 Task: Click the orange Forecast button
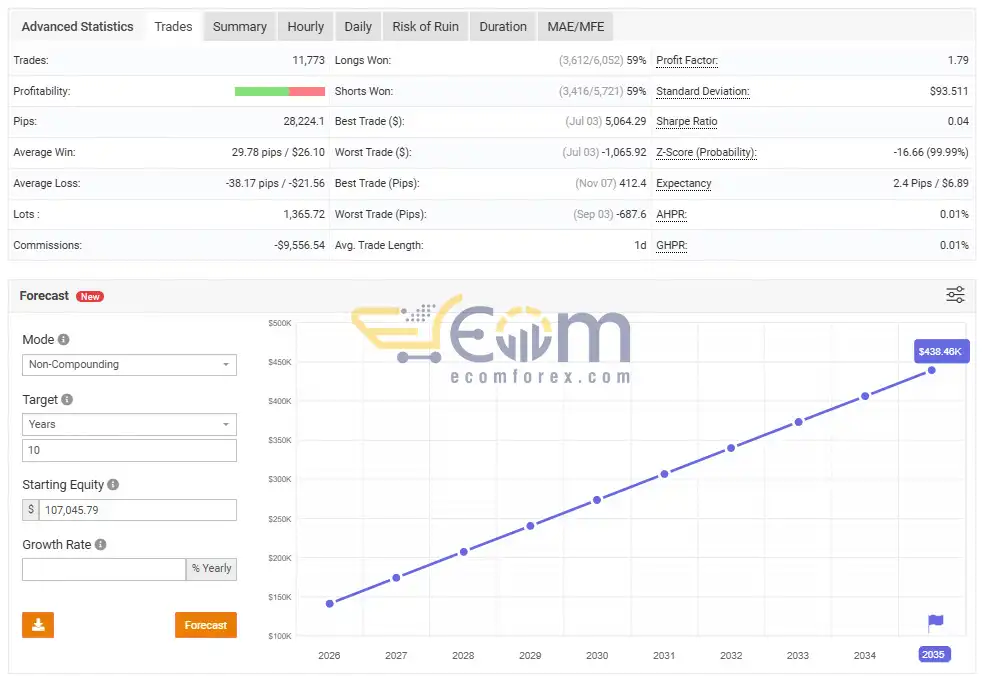[205, 625]
